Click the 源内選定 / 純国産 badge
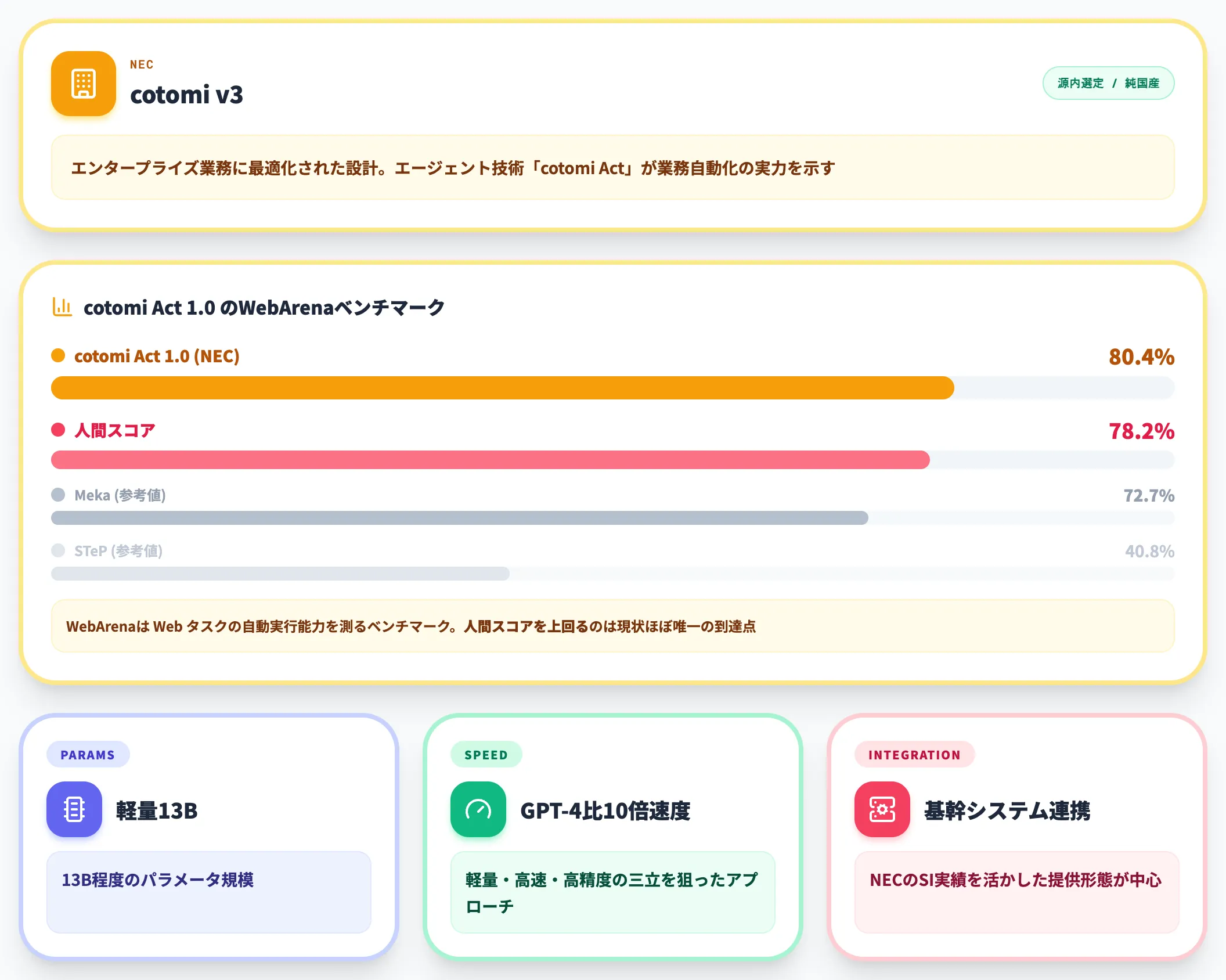1226x980 pixels. 1109,83
